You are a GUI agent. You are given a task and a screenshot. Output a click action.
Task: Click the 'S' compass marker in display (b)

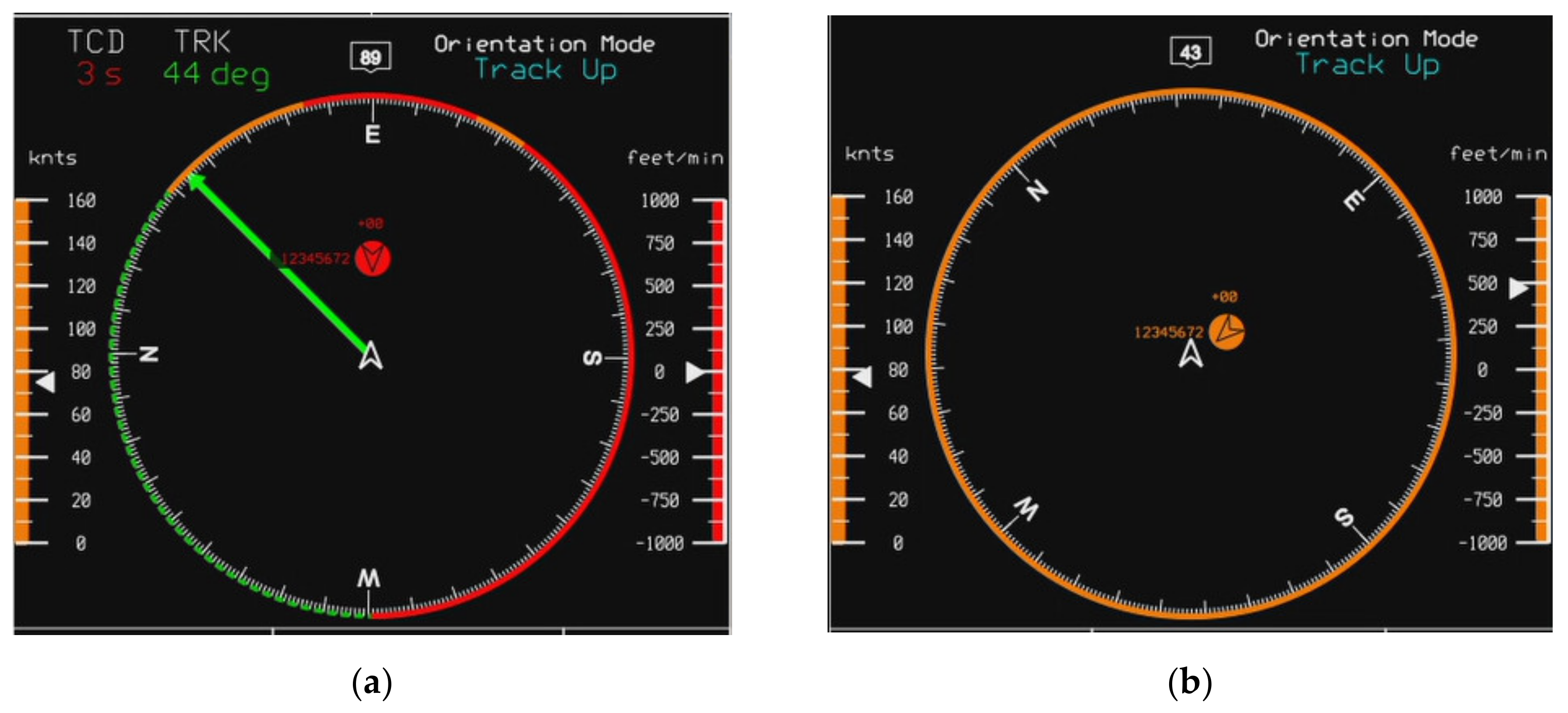[x=1344, y=518]
